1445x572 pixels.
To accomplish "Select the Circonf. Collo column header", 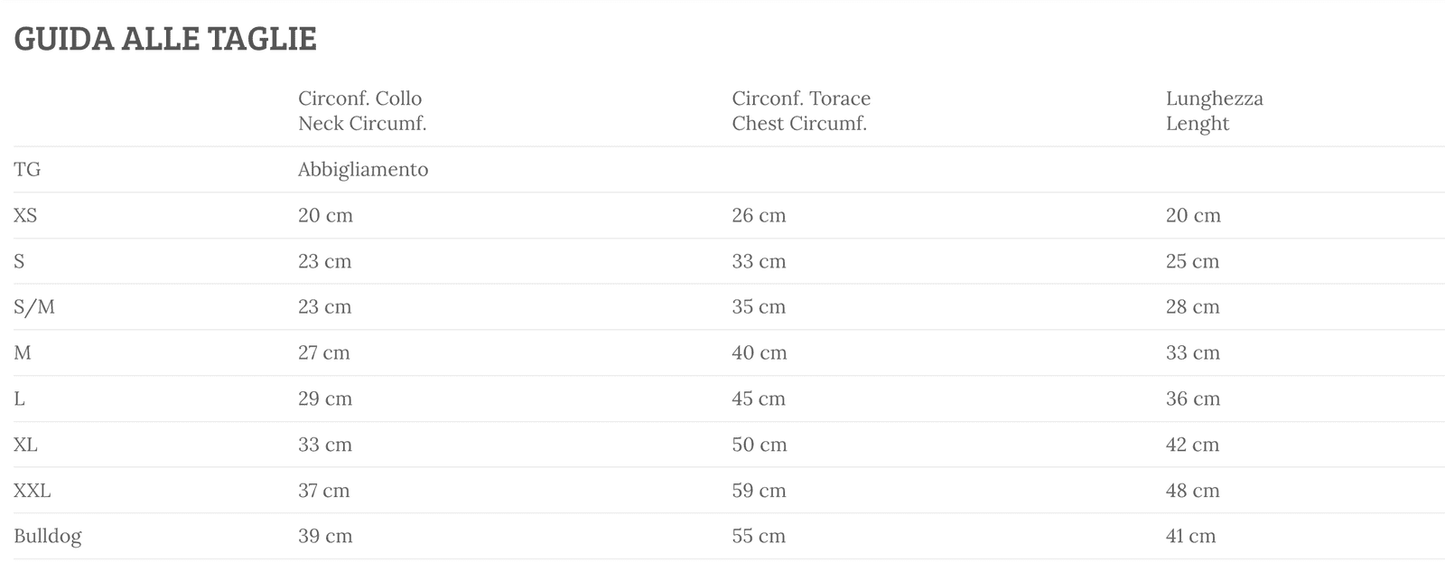I will click(x=361, y=111).
